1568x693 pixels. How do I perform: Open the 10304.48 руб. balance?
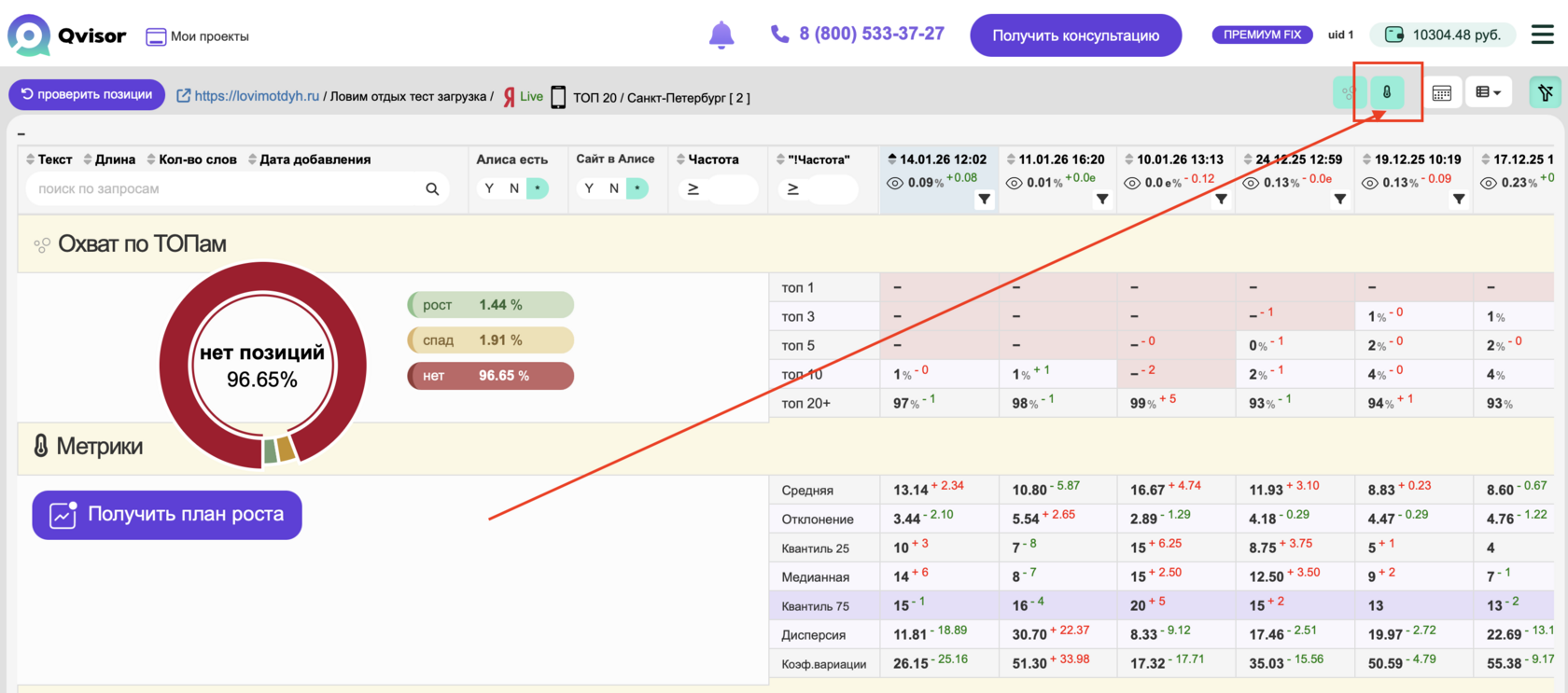[x=1442, y=35]
